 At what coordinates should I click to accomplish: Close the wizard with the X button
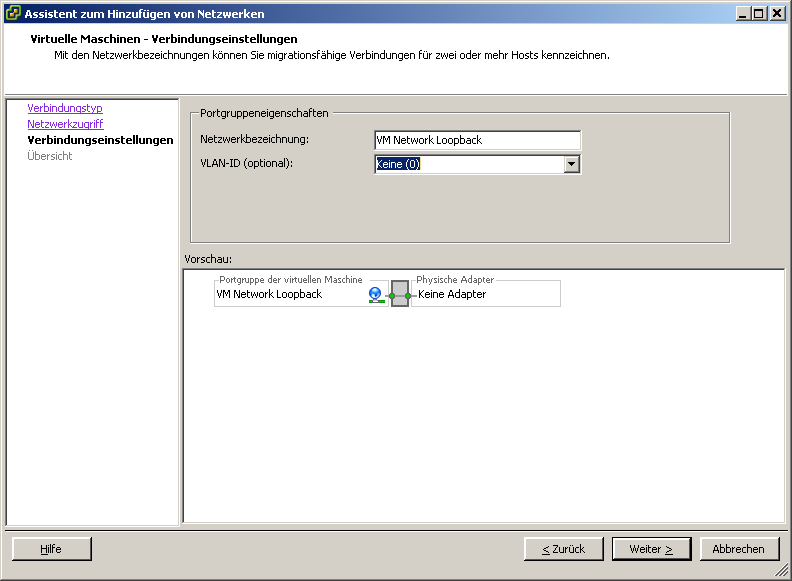coord(777,13)
